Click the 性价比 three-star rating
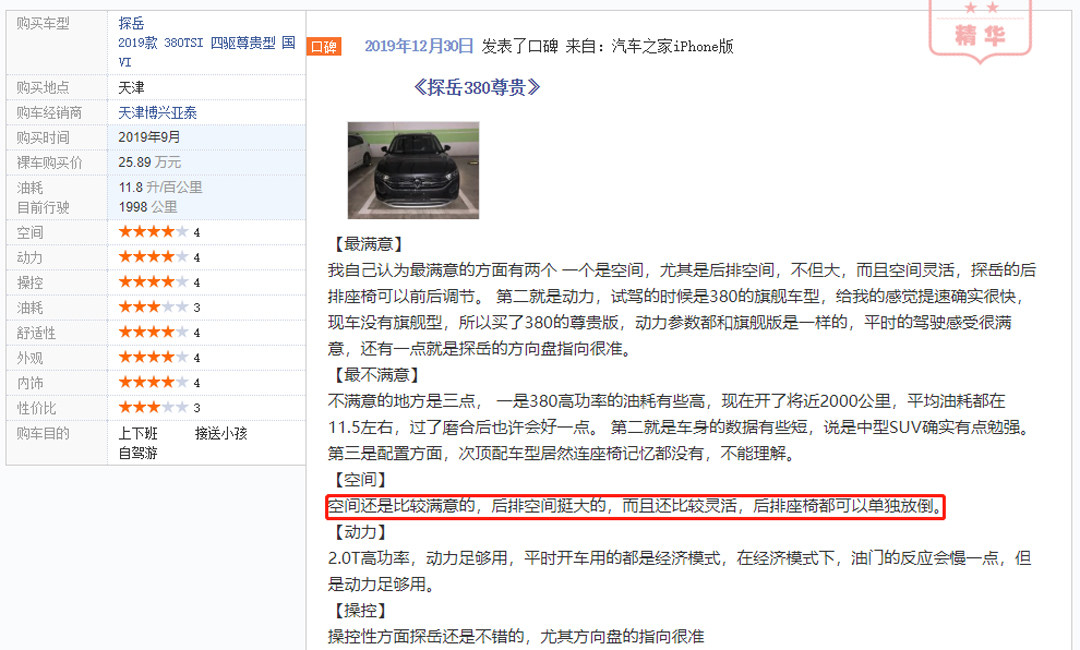 tap(153, 407)
